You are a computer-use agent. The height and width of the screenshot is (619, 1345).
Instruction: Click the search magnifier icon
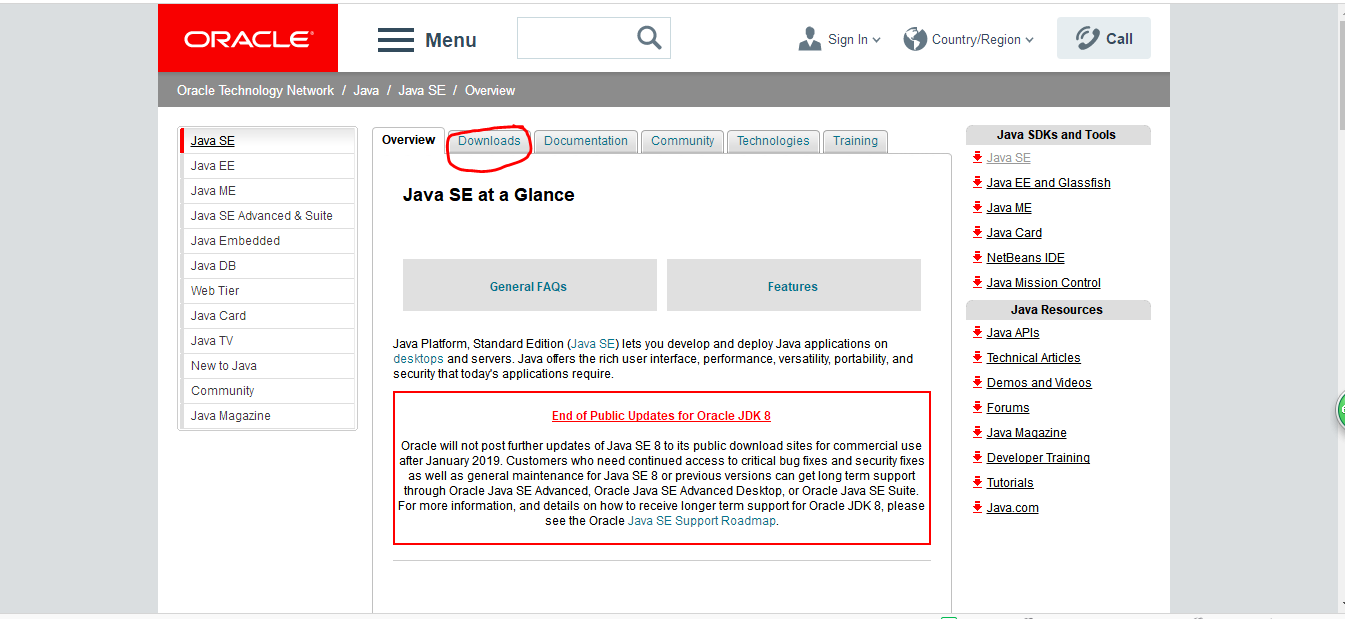pos(649,38)
